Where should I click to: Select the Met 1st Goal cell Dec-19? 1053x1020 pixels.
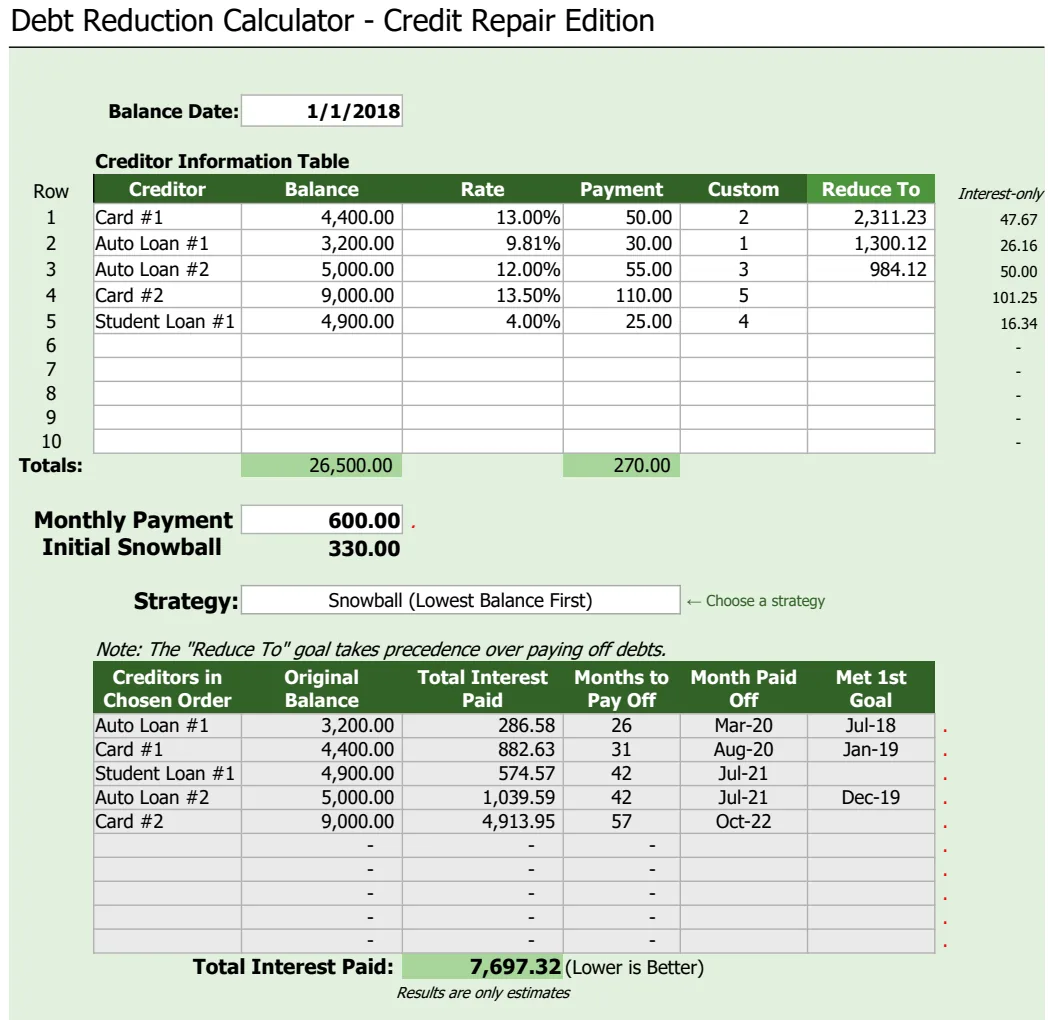(871, 797)
